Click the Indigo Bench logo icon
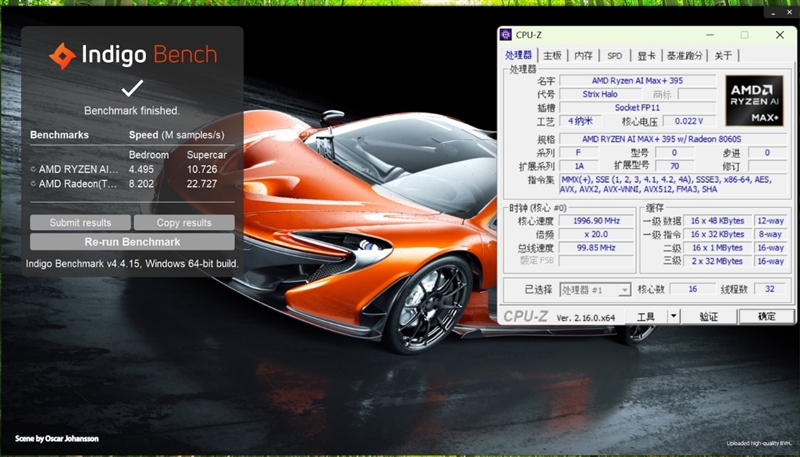This screenshot has width=800, height=457. click(x=62, y=56)
